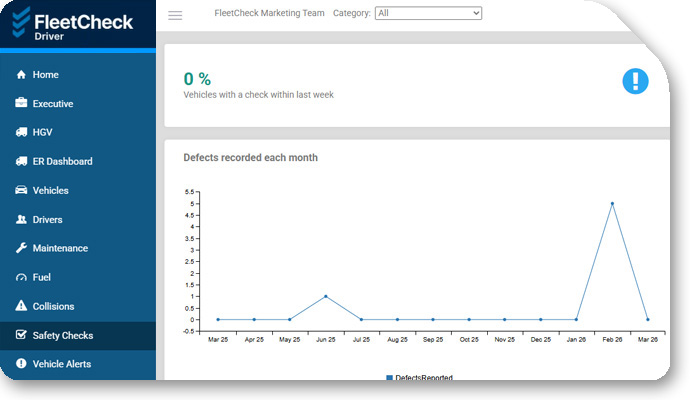Screen dimensions: 690x400
Task: Select the HGV truck icon
Action: click(21, 132)
